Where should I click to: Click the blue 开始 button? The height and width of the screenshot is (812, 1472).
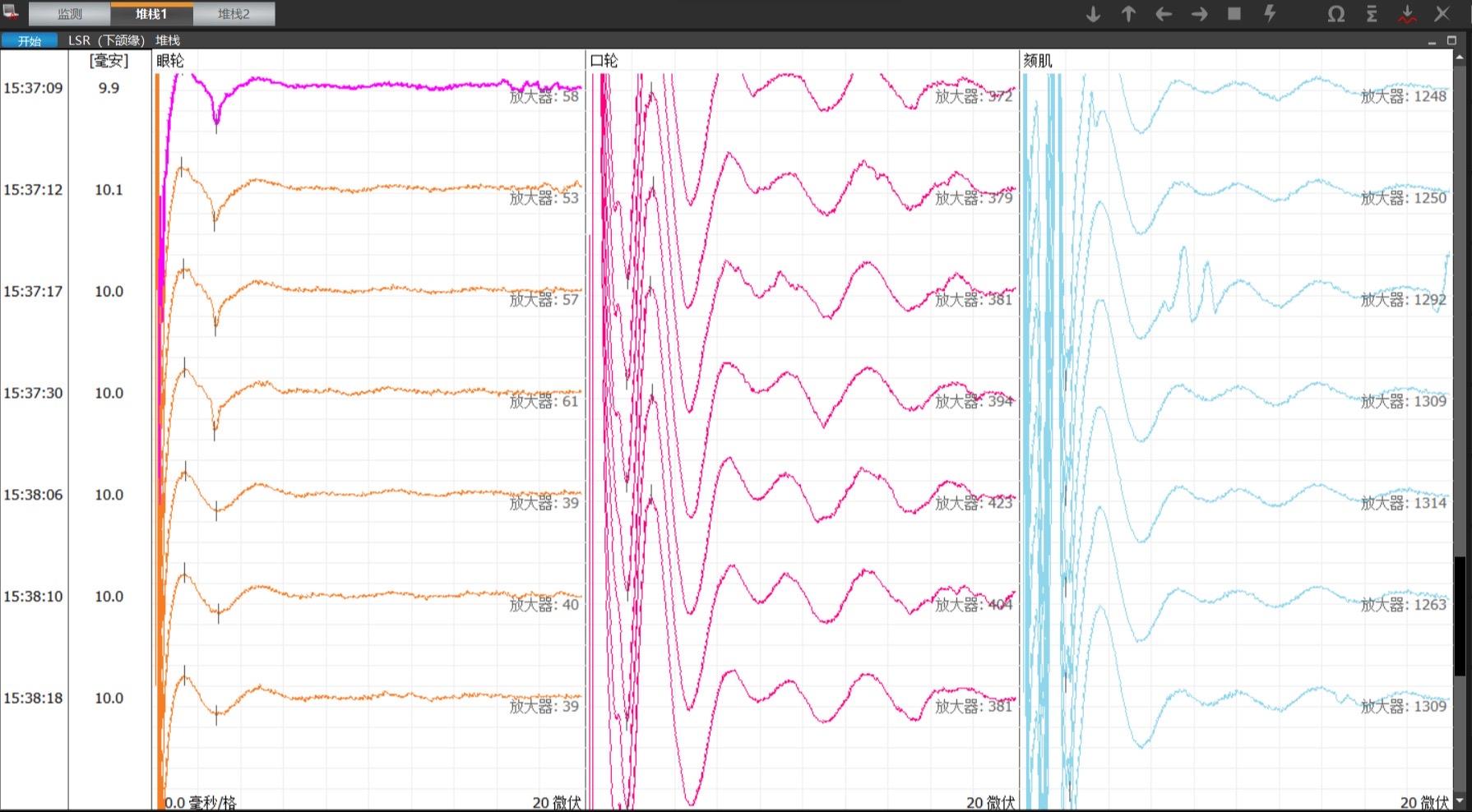[30, 40]
